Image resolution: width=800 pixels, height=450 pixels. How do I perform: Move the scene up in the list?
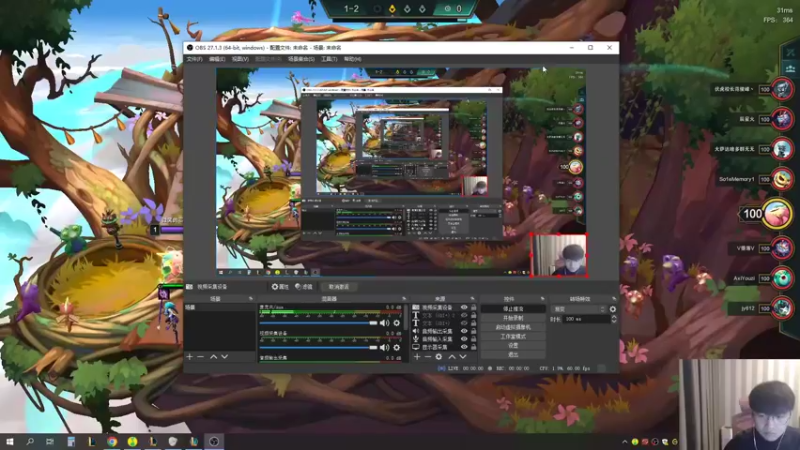pos(213,357)
